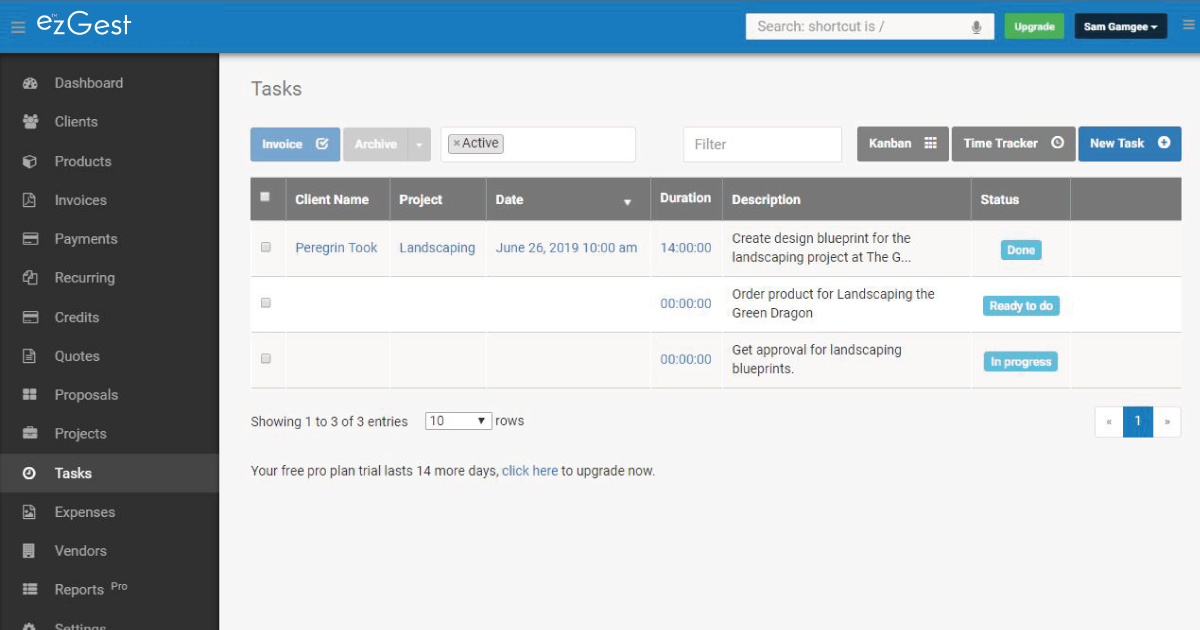Click the green Upgrade button
The width and height of the screenshot is (1200, 630).
click(1034, 27)
